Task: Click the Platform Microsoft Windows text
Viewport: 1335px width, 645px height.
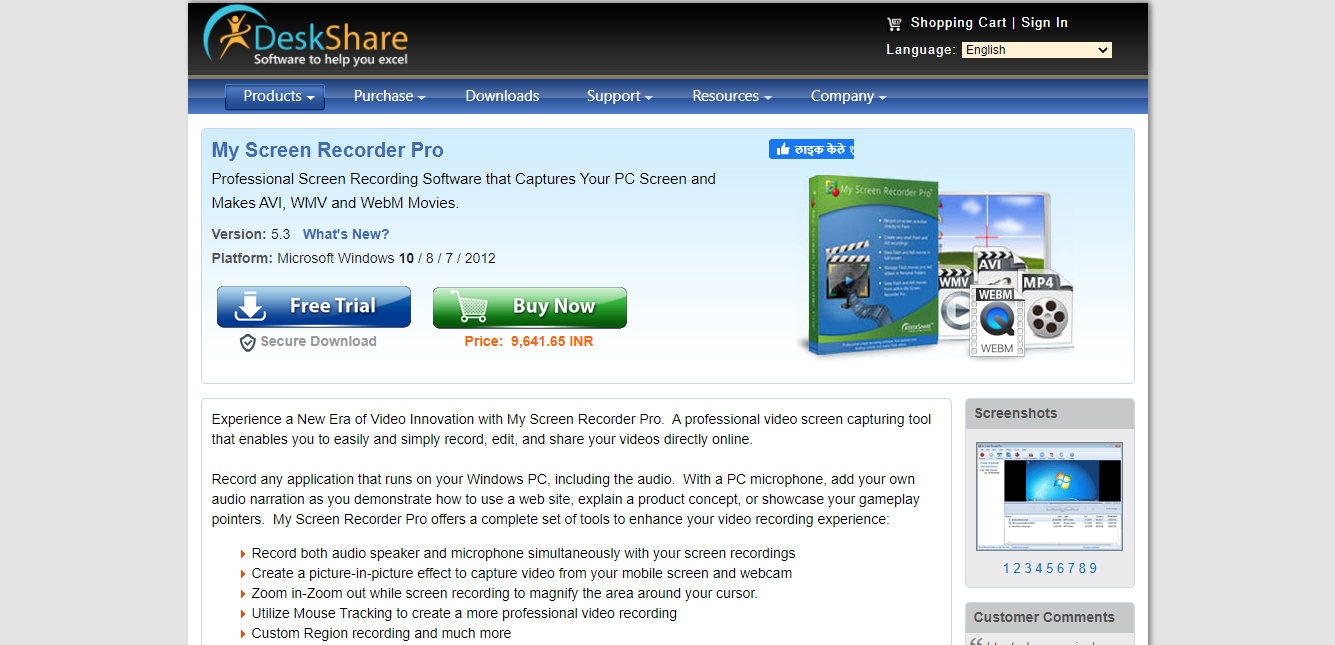Action: tap(353, 258)
